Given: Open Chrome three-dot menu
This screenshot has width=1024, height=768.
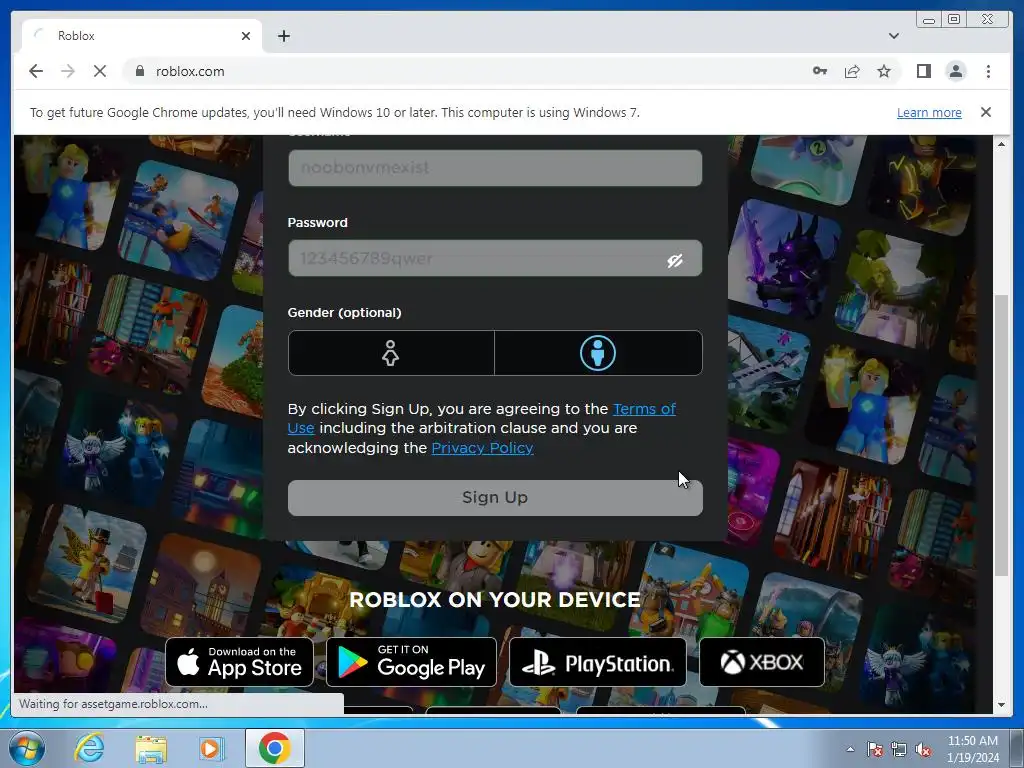Looking at the screenshot, I should 988,71.
